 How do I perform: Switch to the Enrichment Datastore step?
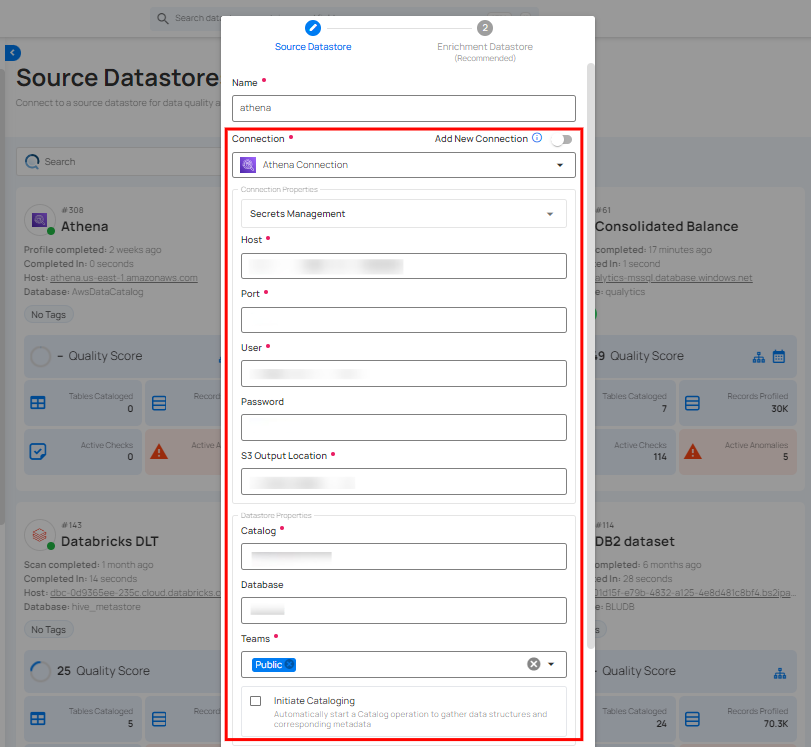pos(485,28)
